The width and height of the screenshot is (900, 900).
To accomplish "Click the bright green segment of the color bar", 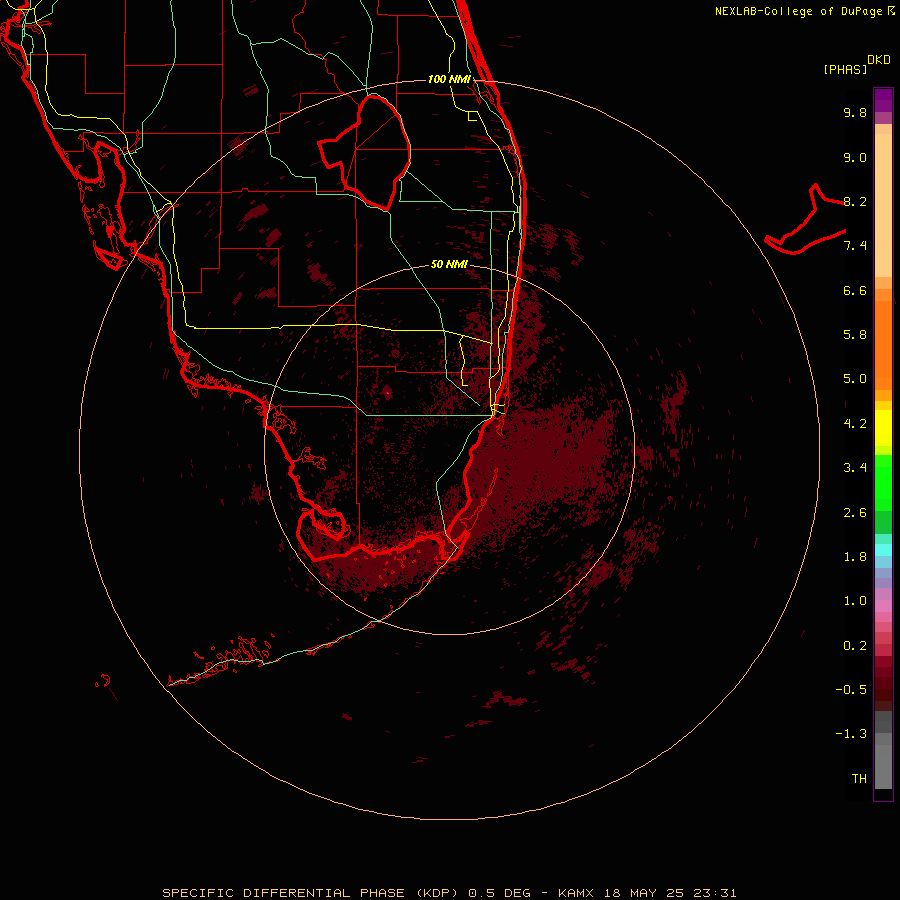I will coord(883,483).
